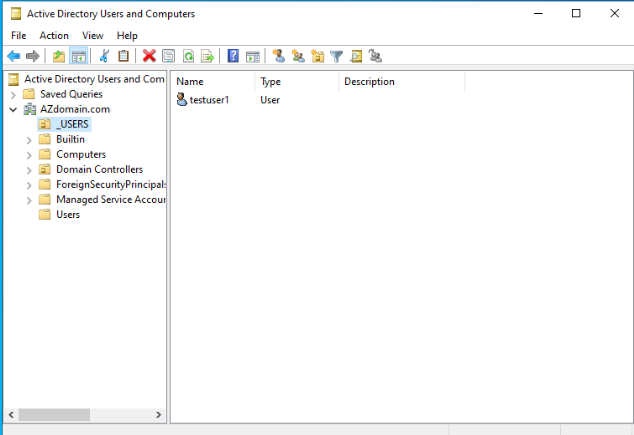Open Properties from the toolbar
The image size is (634, 435).
click(x=169, y=56)
